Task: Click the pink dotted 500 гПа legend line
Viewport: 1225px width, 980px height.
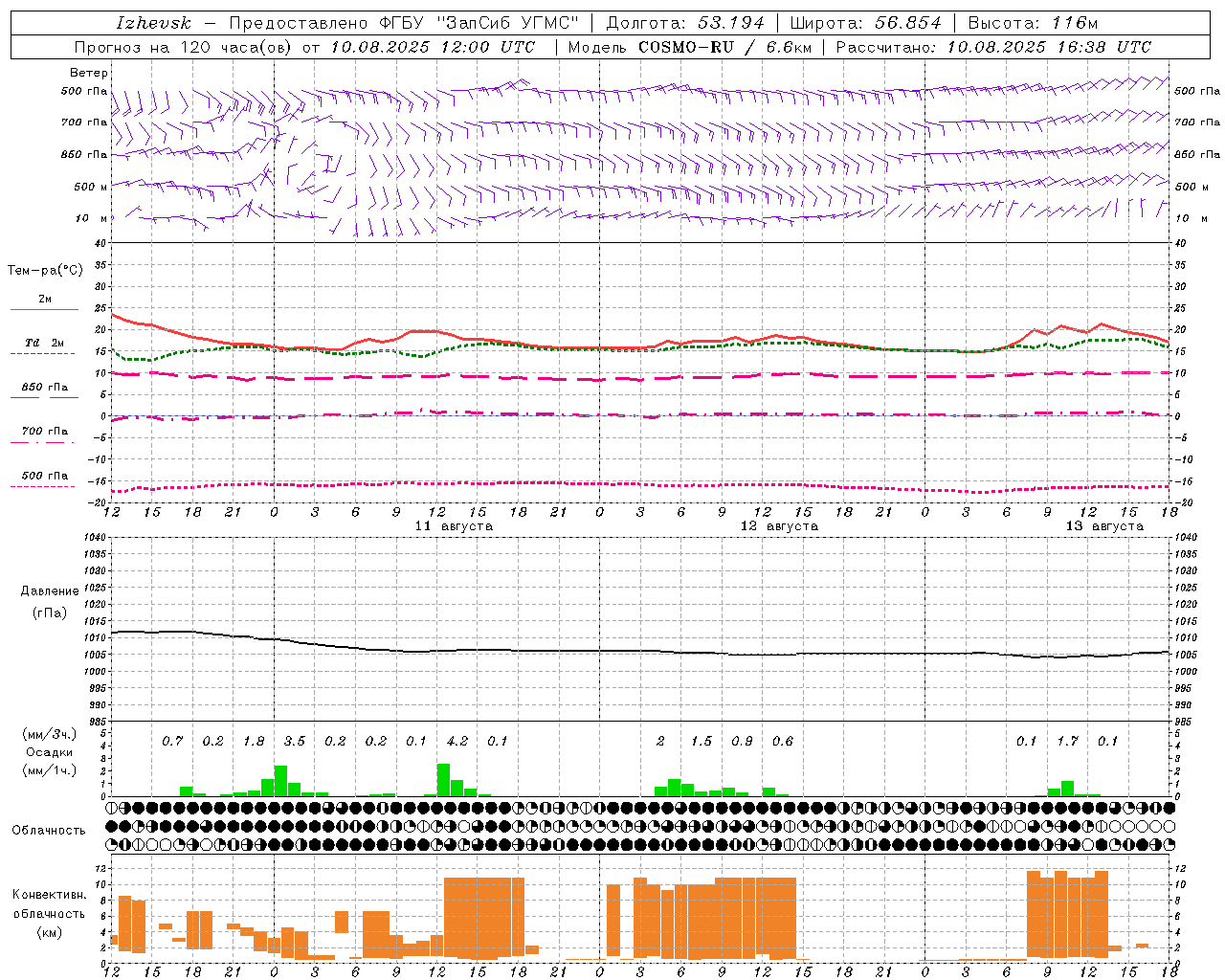Action: pyautogui.click(x=43, y=486)
